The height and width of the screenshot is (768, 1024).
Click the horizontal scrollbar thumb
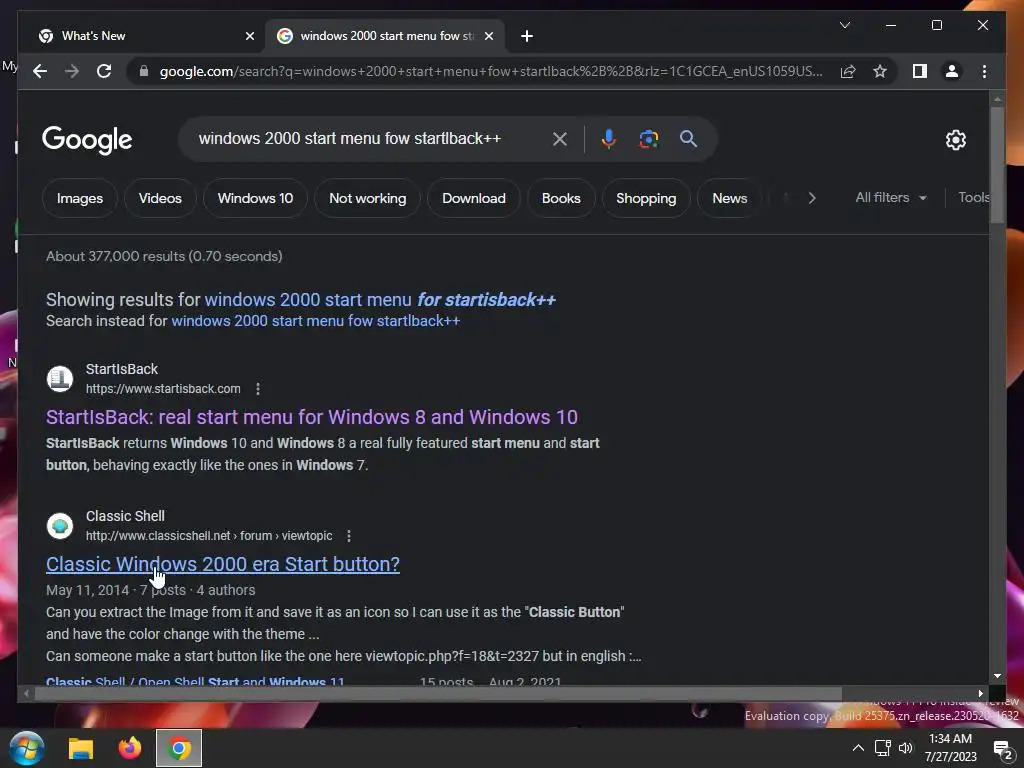pyautogui.click(x=438, y=694)
